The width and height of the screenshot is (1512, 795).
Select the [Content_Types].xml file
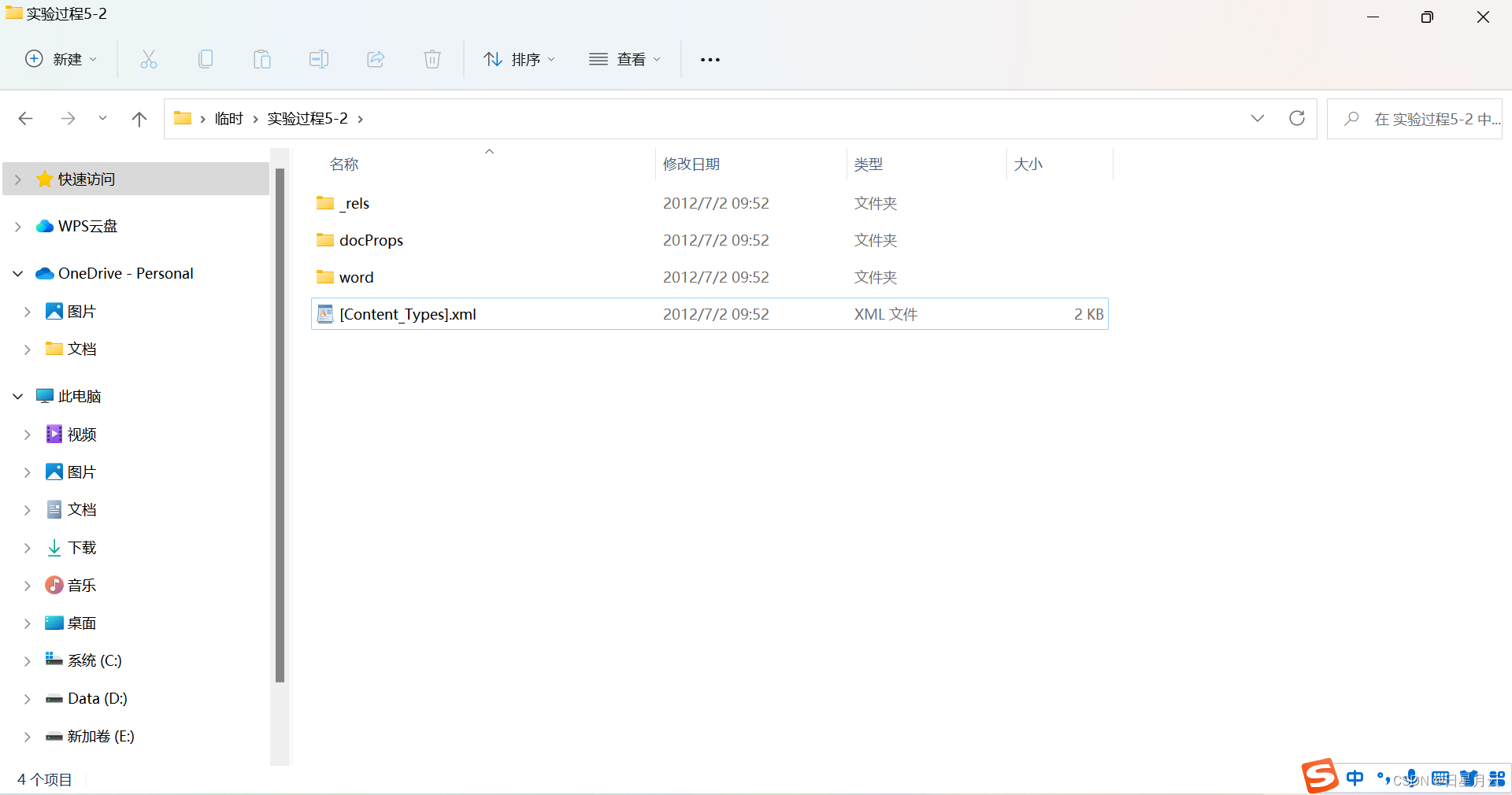pos(710,314)
